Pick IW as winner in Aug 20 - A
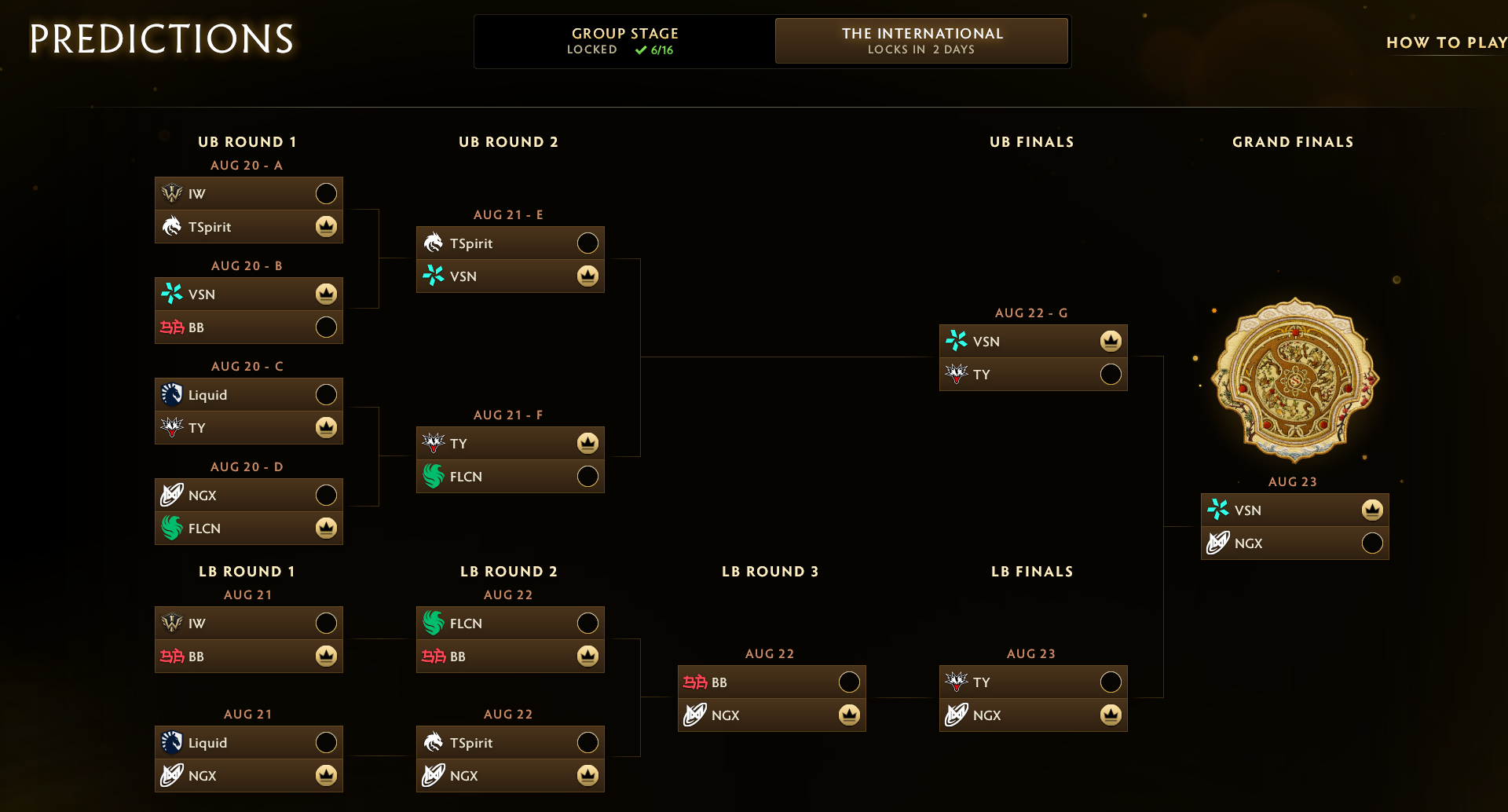This screenshot has width=1508, height=812. click(326, 193)
